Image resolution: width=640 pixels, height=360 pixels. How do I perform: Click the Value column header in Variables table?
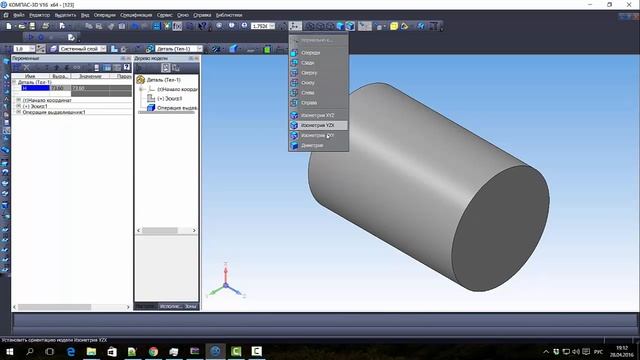[x=90, y=76]
